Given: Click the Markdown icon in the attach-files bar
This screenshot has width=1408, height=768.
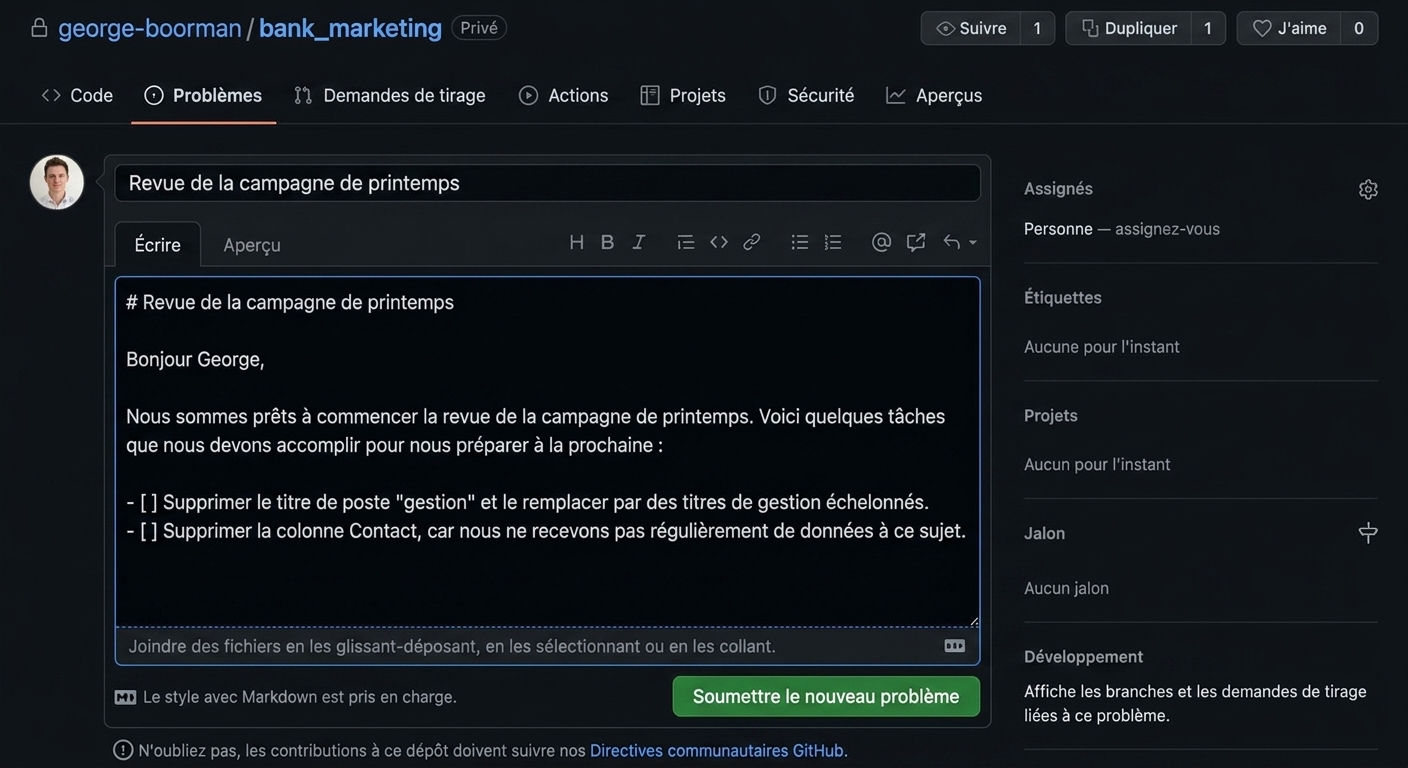Looking at the screenshot, I should [x=955, y=646].
